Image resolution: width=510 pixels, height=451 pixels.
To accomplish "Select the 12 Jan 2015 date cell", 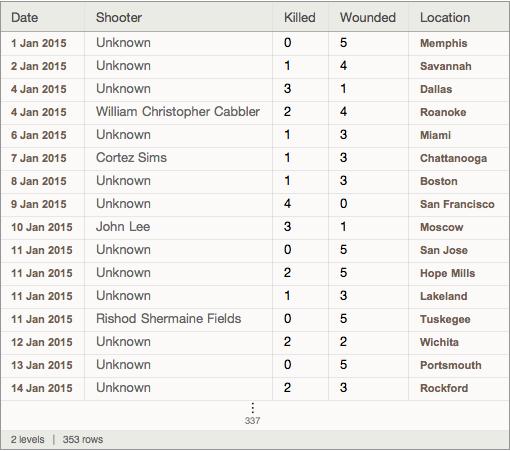I will 42,342.
